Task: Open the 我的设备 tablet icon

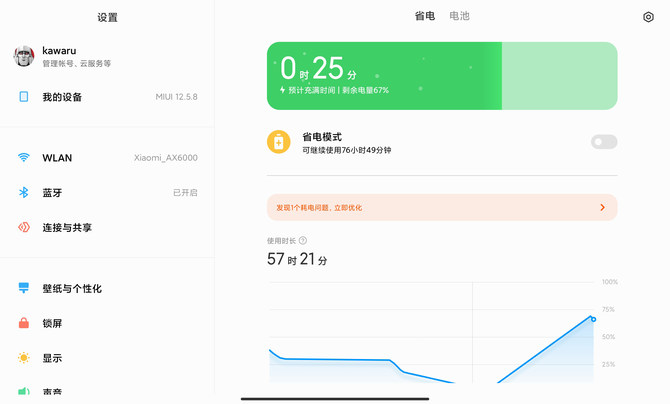Action: (24, 97)
